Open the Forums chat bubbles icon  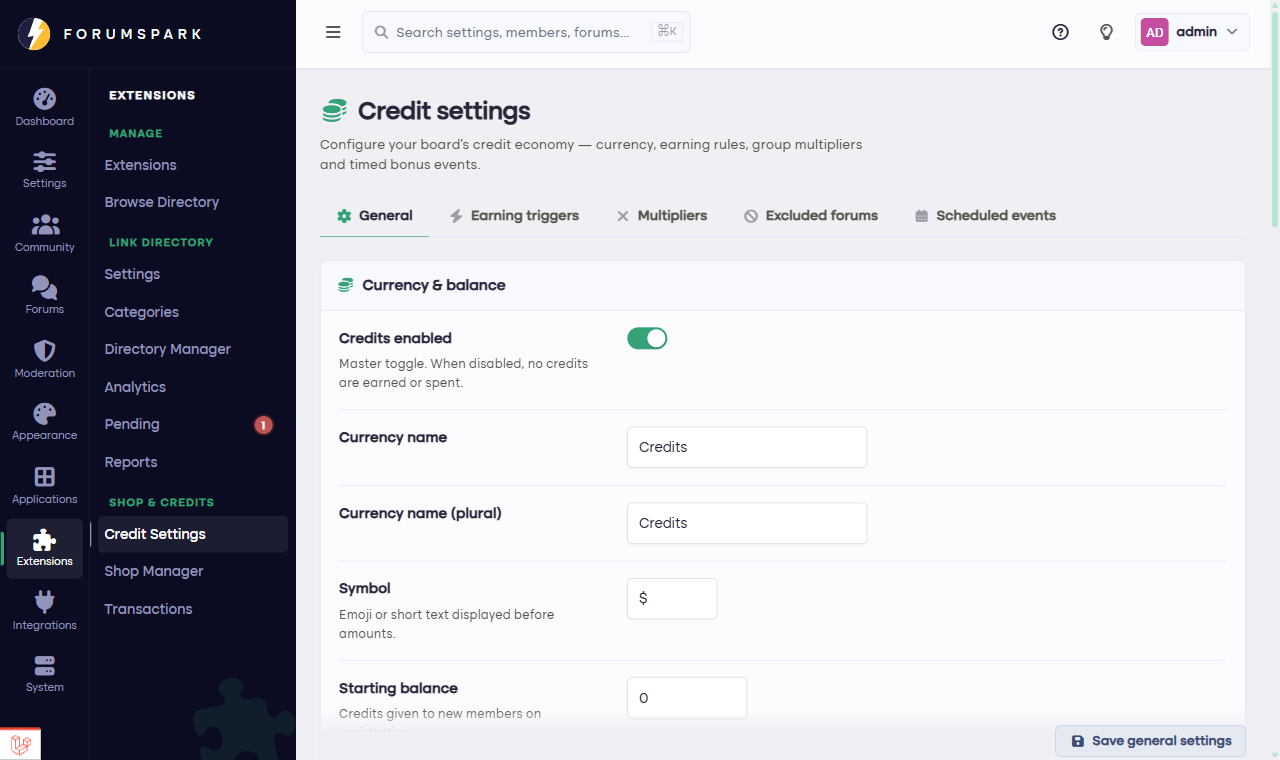[44, 287]
